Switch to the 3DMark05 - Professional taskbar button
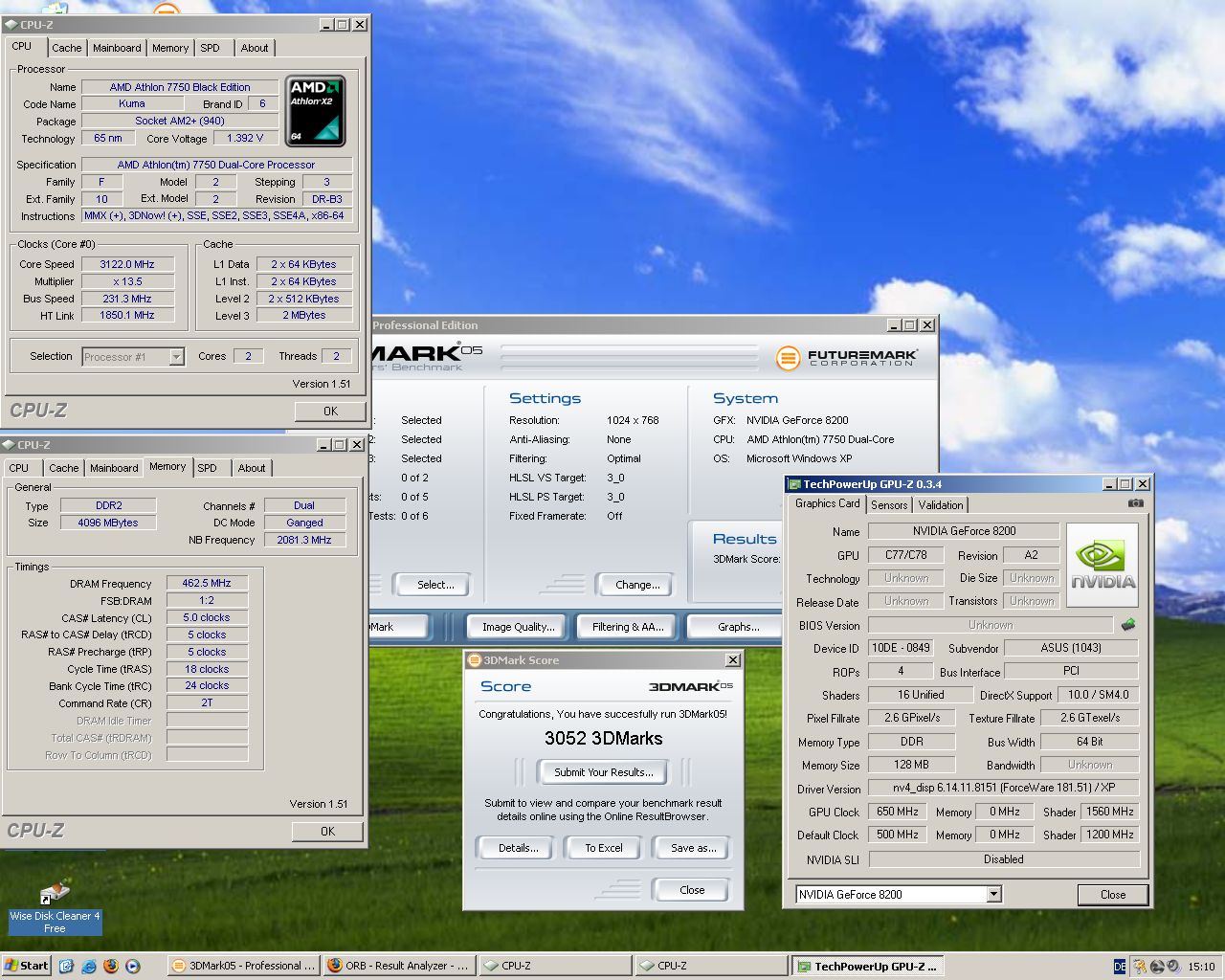The width and height of the screenshot is (1225, 980). (243, 966)
